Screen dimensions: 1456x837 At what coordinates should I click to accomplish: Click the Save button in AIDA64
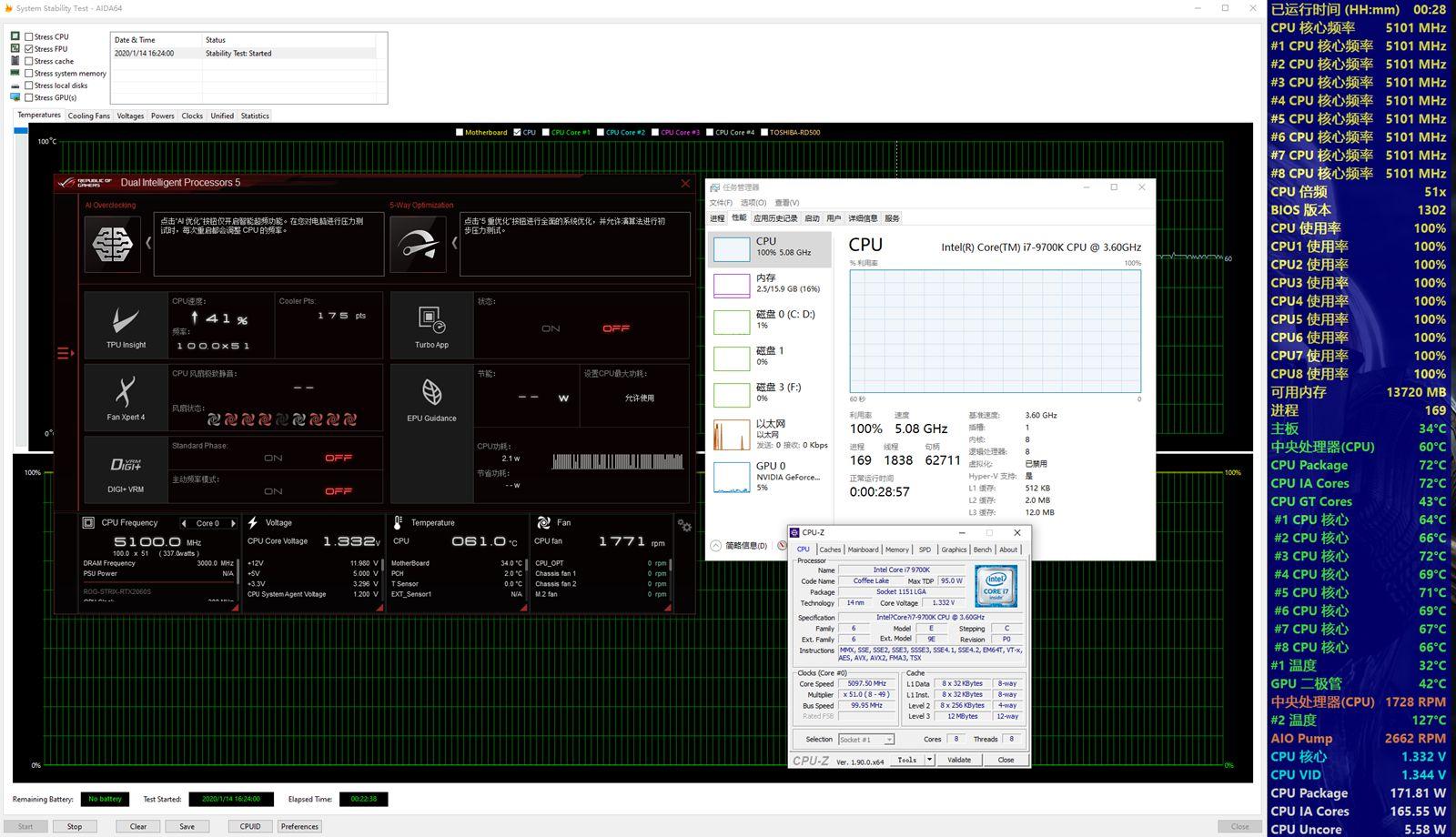[187, 826]
